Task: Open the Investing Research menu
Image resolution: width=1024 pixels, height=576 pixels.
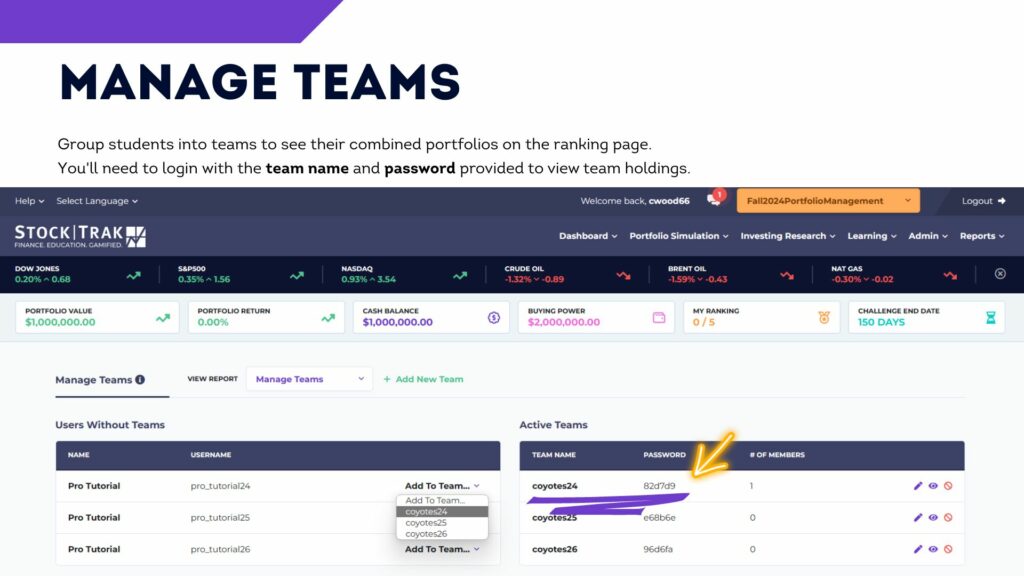Action: pos(788,236)
